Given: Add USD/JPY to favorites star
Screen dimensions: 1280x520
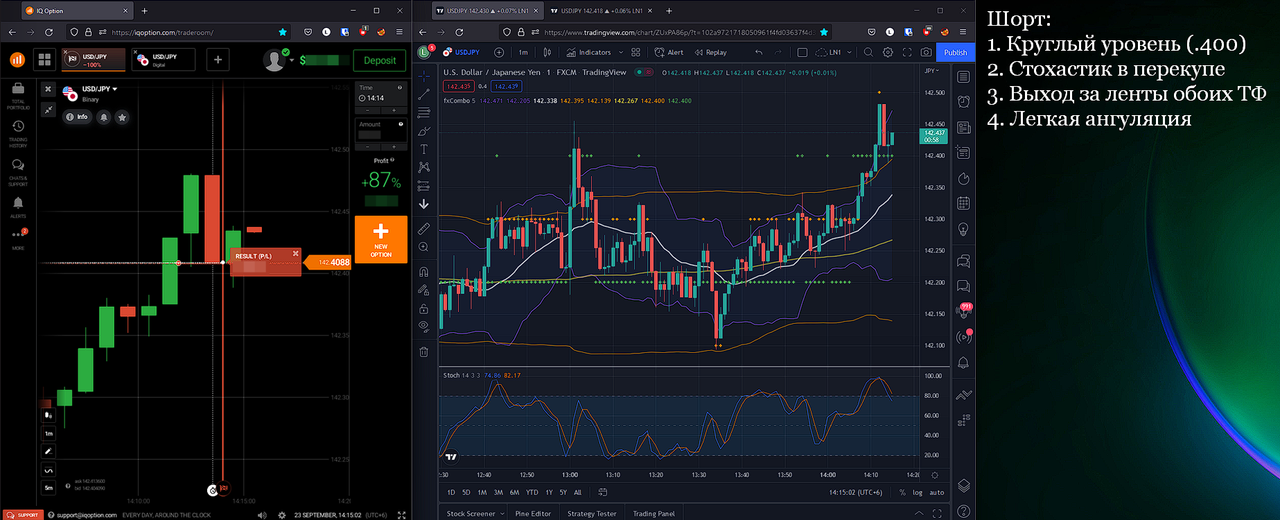Looking at the screenshot, I should [122, 117].
